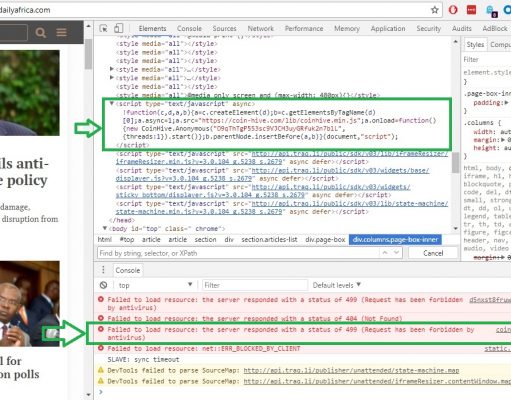Image resolution: width=511 pixels, height=400 pixels.
Task: Open the sticky_bottom/displayer.js script link
Action: pyautogui.click(x=263, y=191)
